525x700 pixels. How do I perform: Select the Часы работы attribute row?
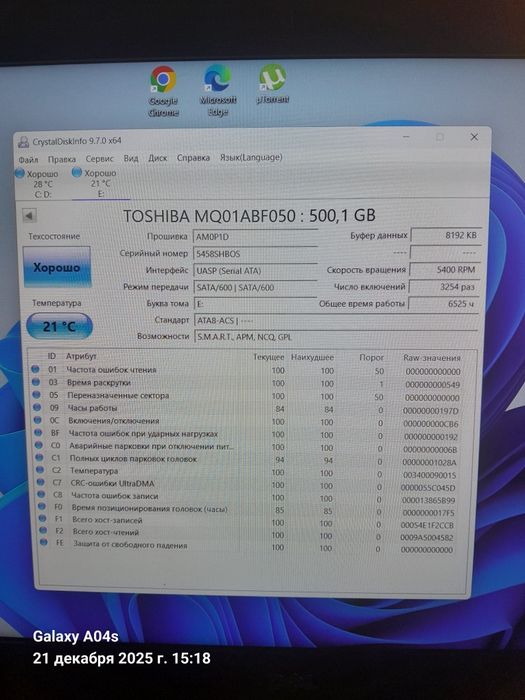click(246, 408)
